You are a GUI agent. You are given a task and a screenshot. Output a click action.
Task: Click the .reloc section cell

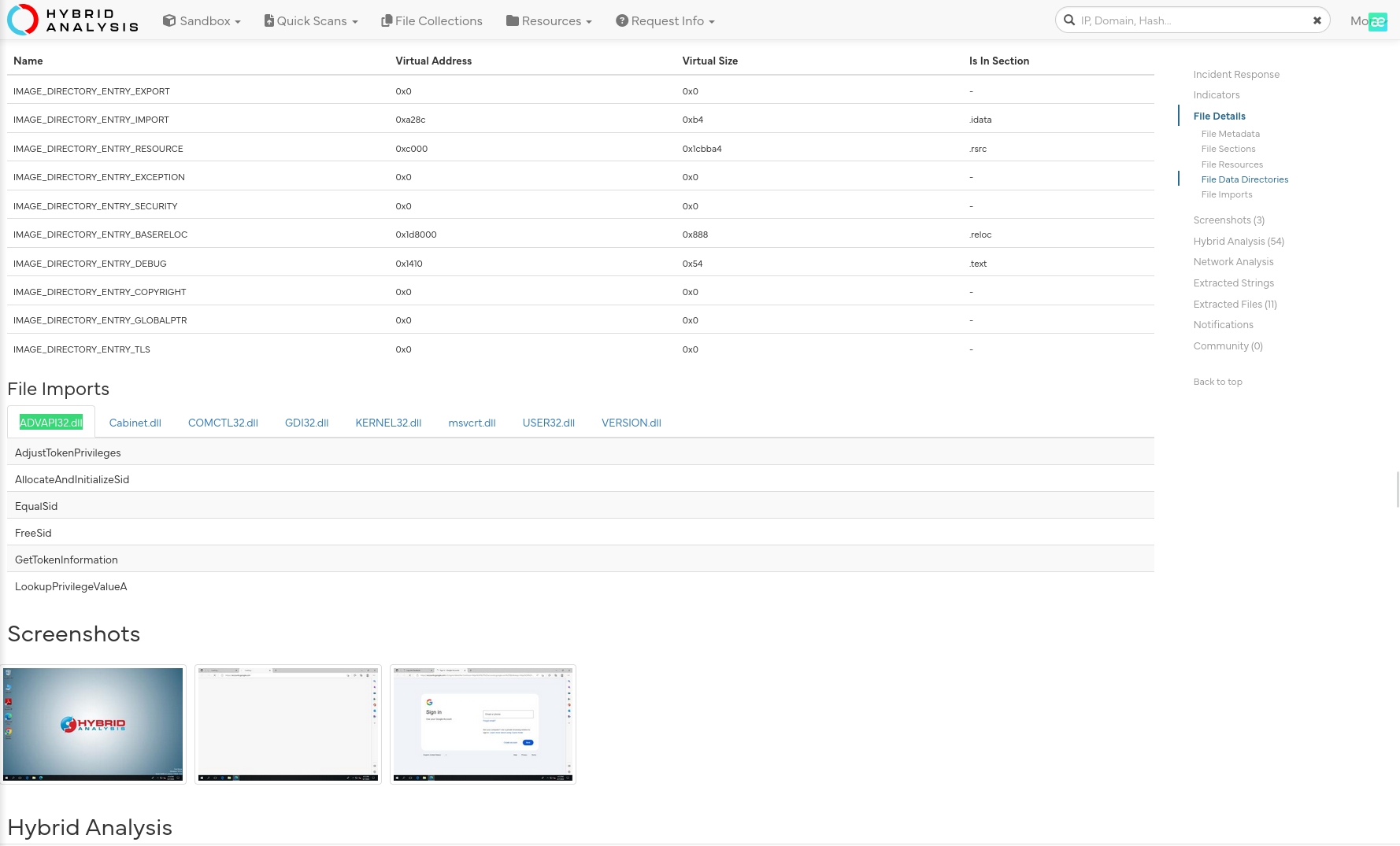980,235
